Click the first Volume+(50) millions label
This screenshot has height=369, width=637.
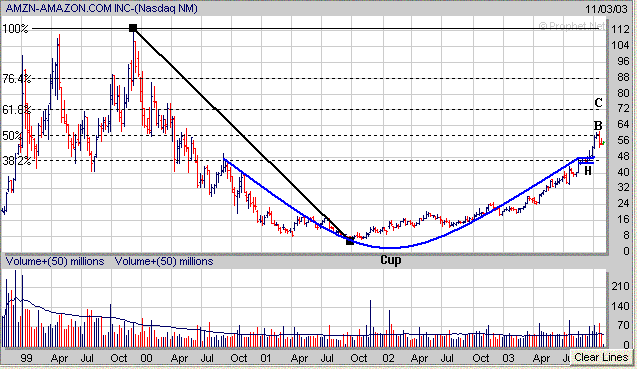55,261
